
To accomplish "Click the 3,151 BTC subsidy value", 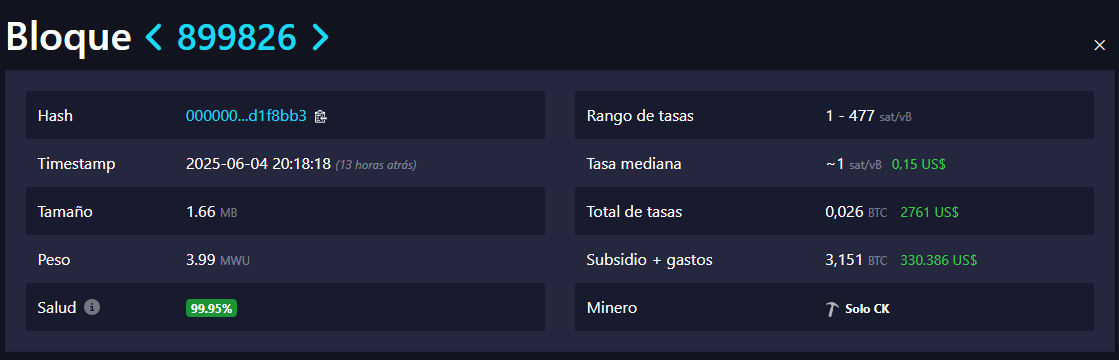I will click(856, 261).
